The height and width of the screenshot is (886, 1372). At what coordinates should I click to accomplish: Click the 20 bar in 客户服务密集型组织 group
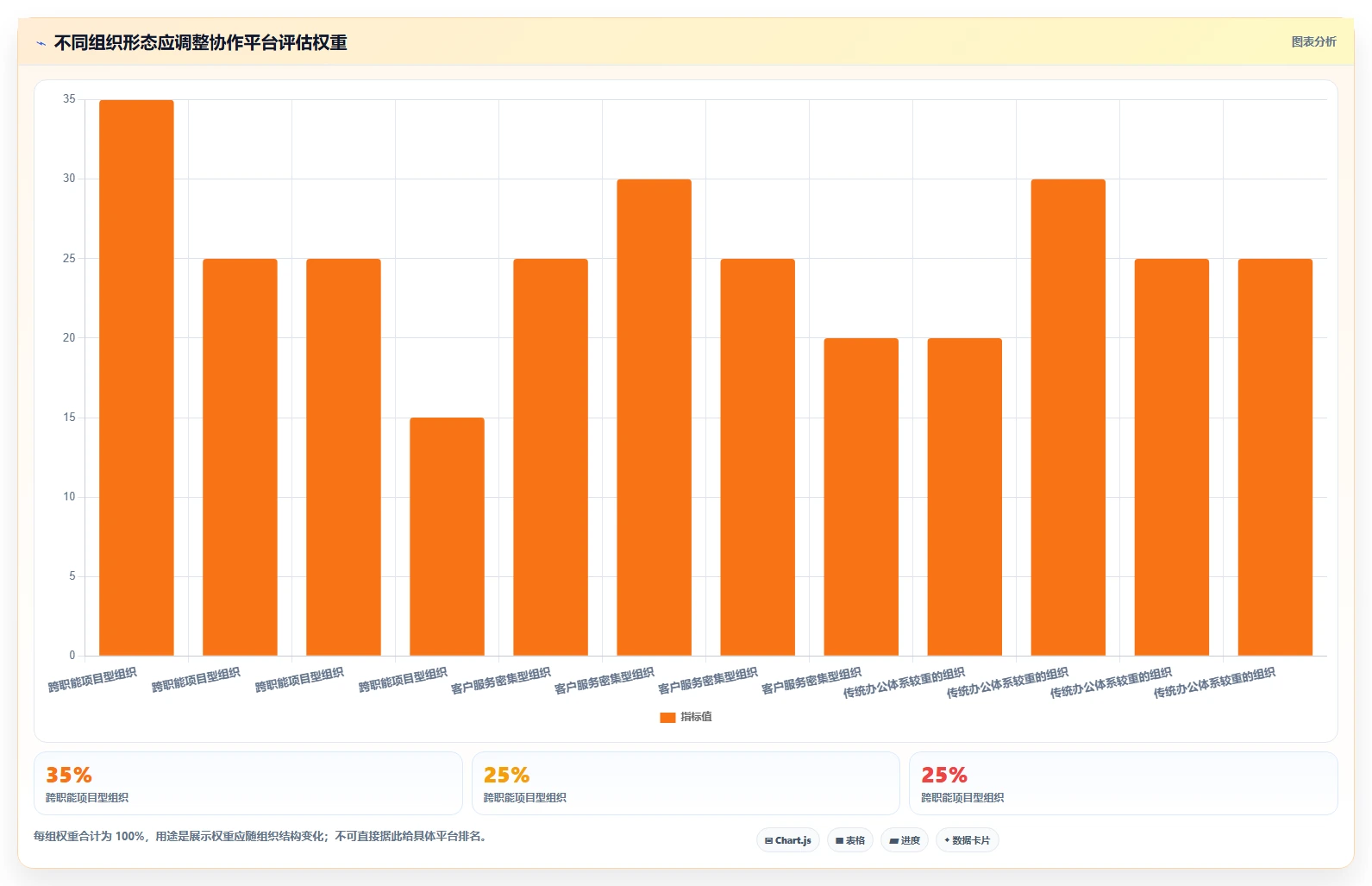click(x=861, y=497)
